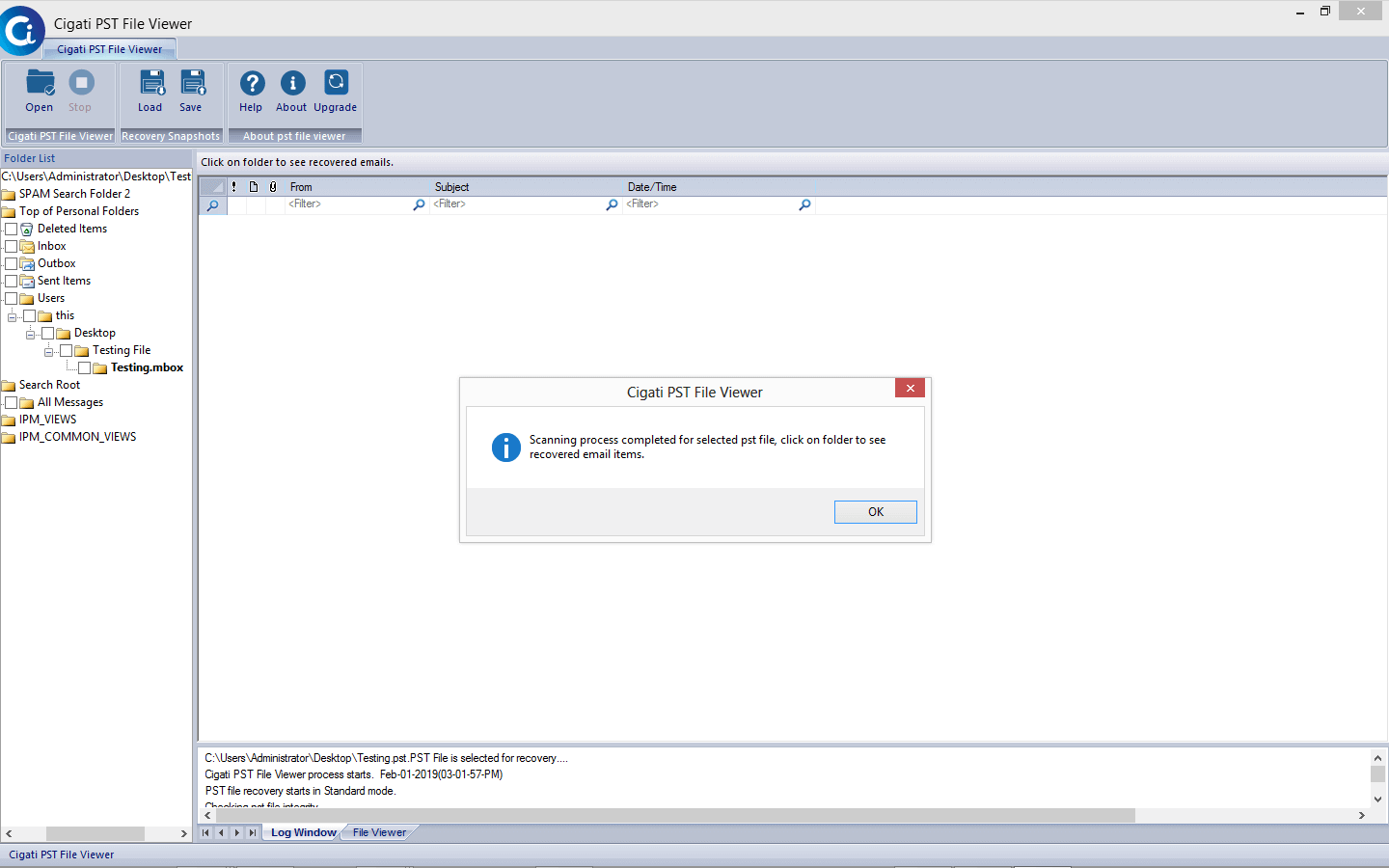Viewport: 1389px width, 868px height.
Task: Click the log window vertical scrollbar thumb
Action: [x=1377, y=773]
